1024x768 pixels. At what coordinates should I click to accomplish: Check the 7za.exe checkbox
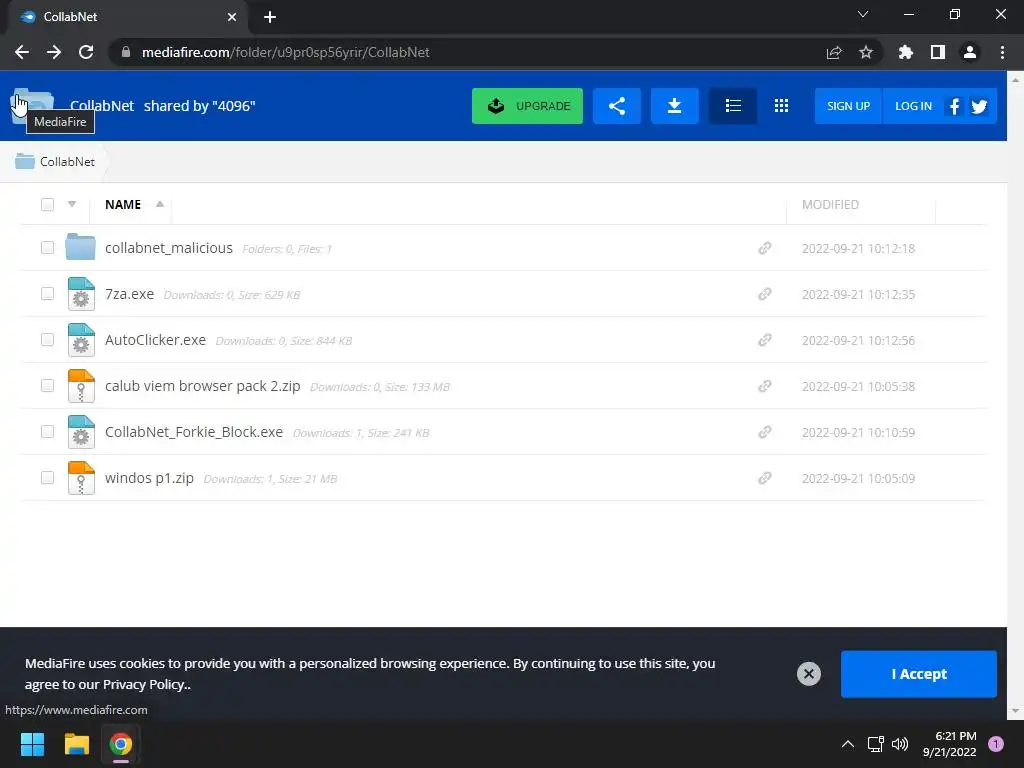point(47,294)
